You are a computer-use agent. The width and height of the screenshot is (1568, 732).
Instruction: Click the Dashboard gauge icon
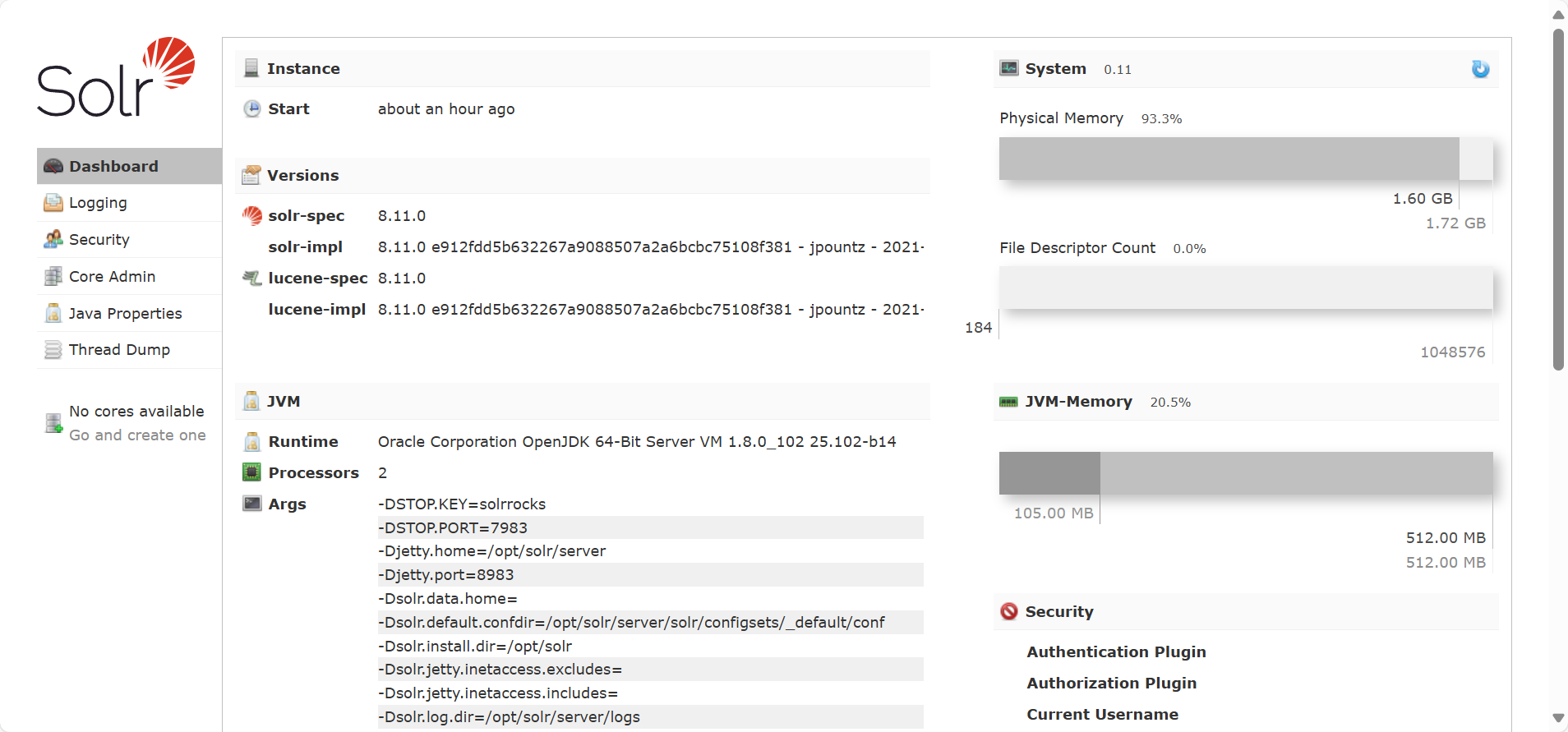pyautogui.click(x=53, y=166)
